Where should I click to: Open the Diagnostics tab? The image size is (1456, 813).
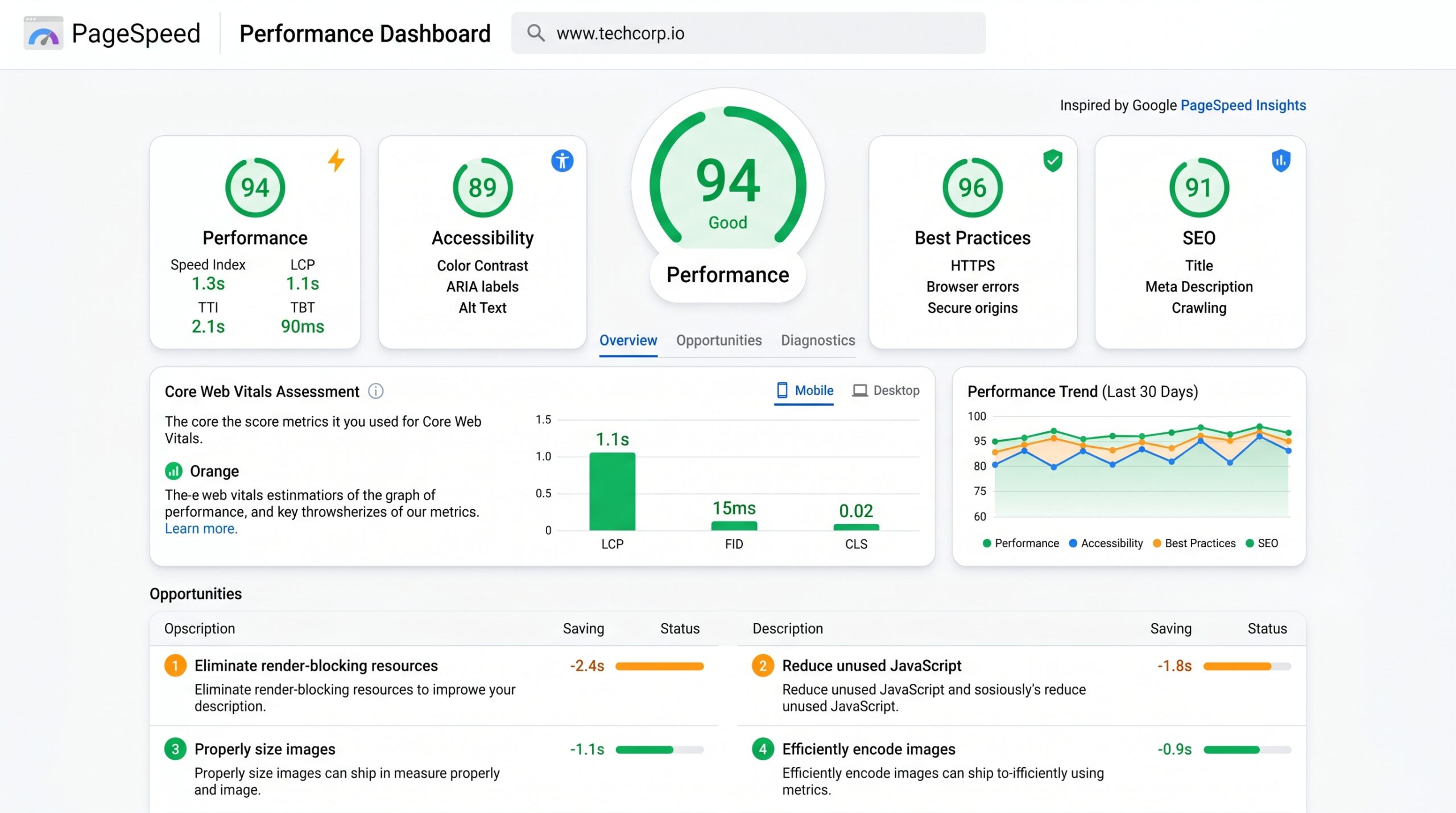click(818, 340)
